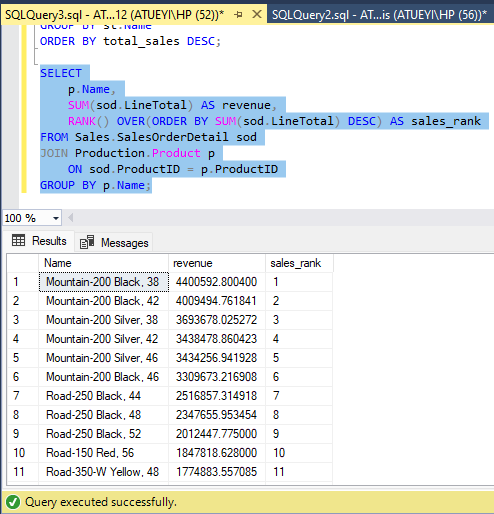
Task: Open the Messages tab
Action: click(114, 242)
